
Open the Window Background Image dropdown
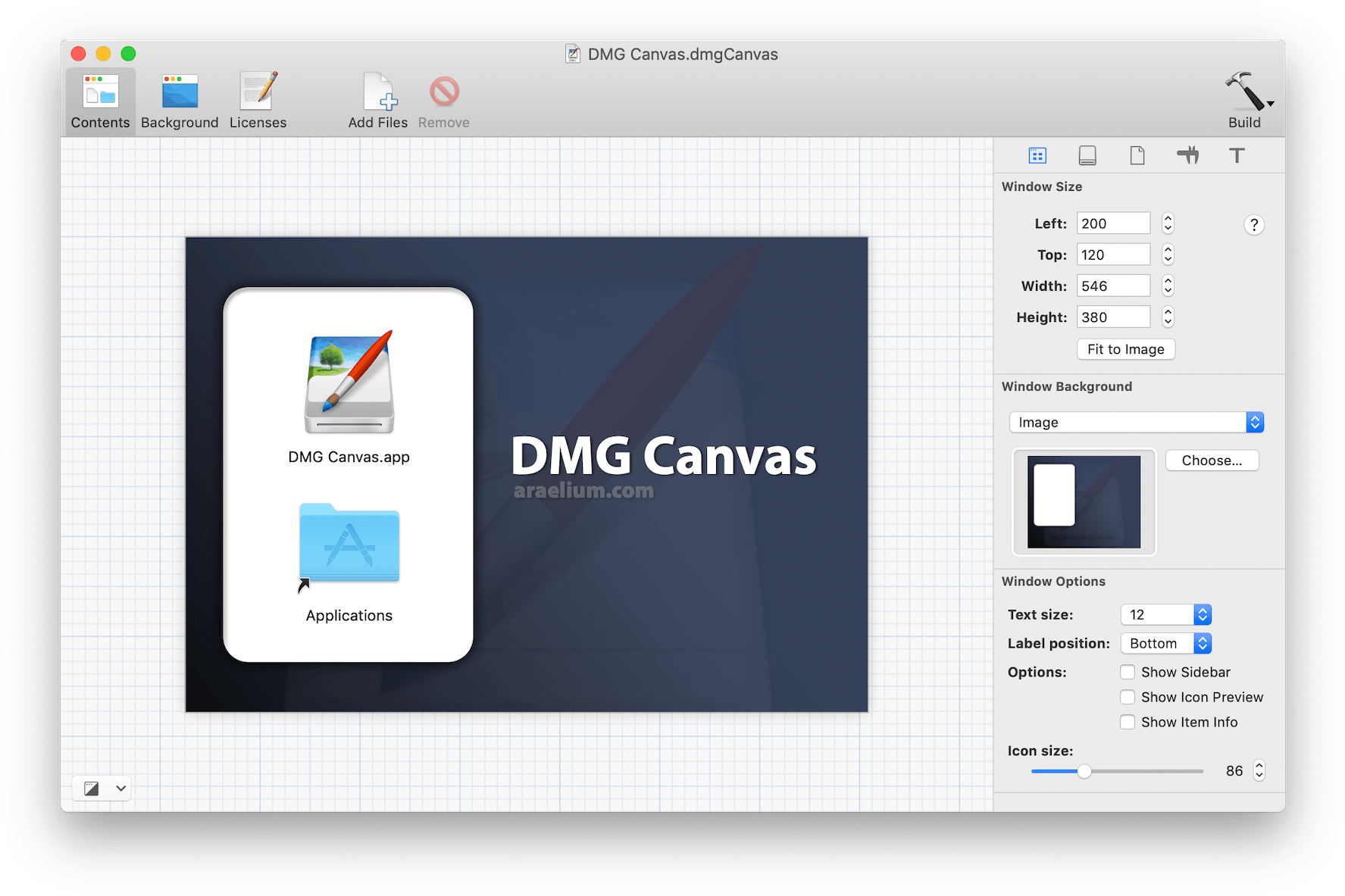(x=1136, y=423)
